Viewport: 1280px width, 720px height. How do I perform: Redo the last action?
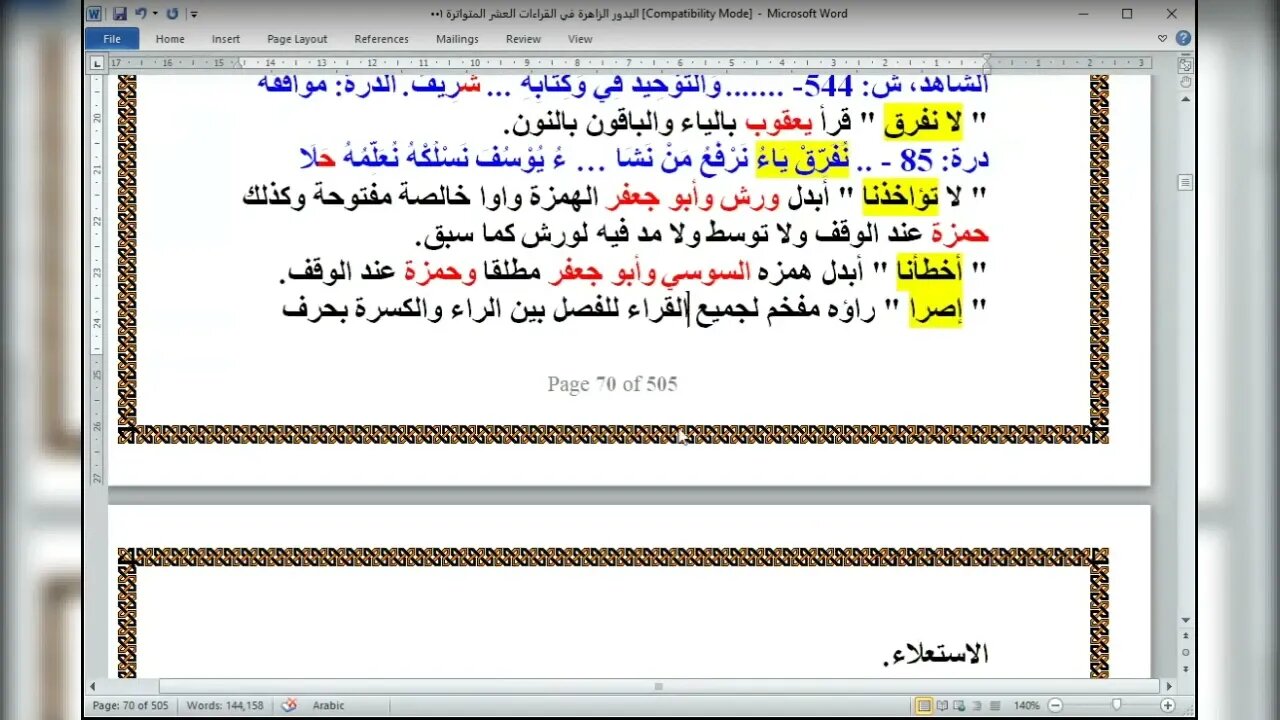point(172,14)
